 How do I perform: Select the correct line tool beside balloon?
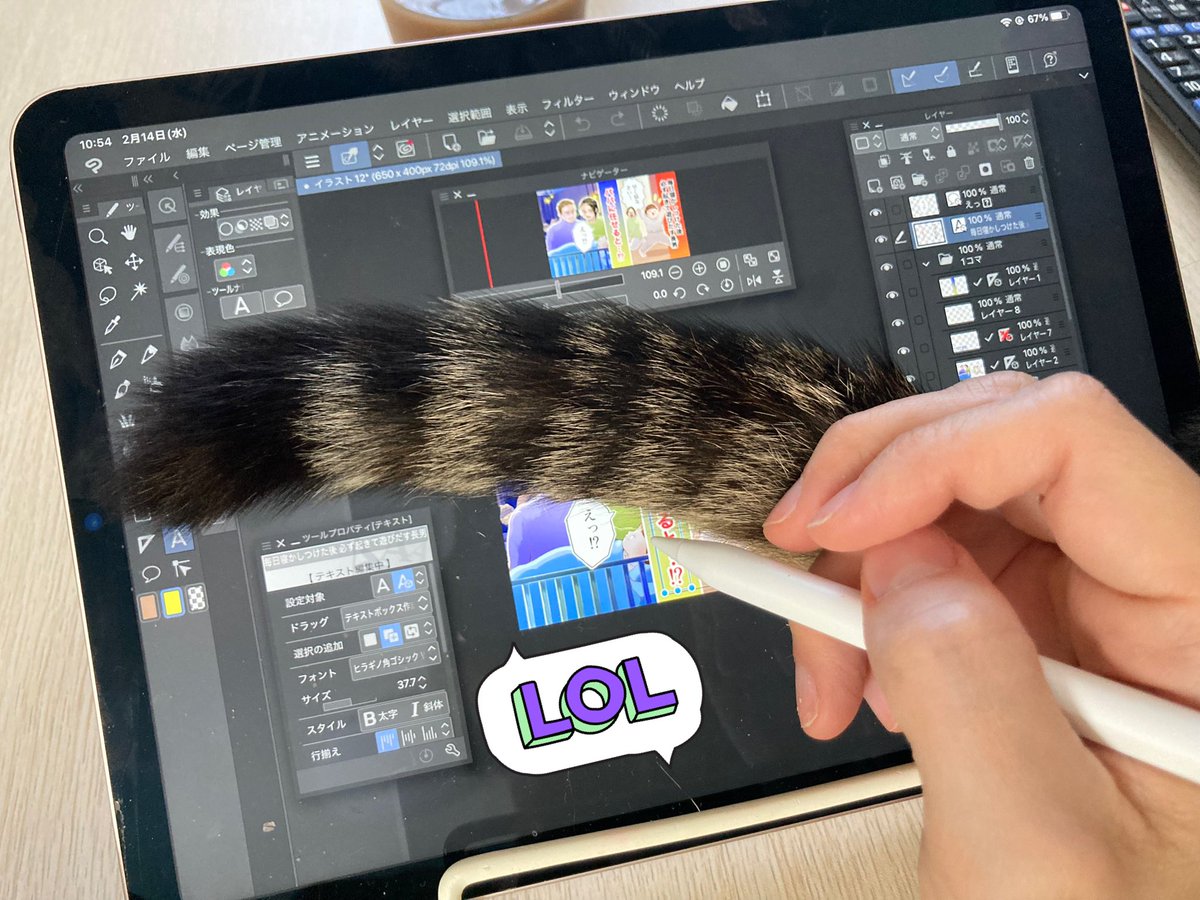pyautogui.click(x=181, y=569)
